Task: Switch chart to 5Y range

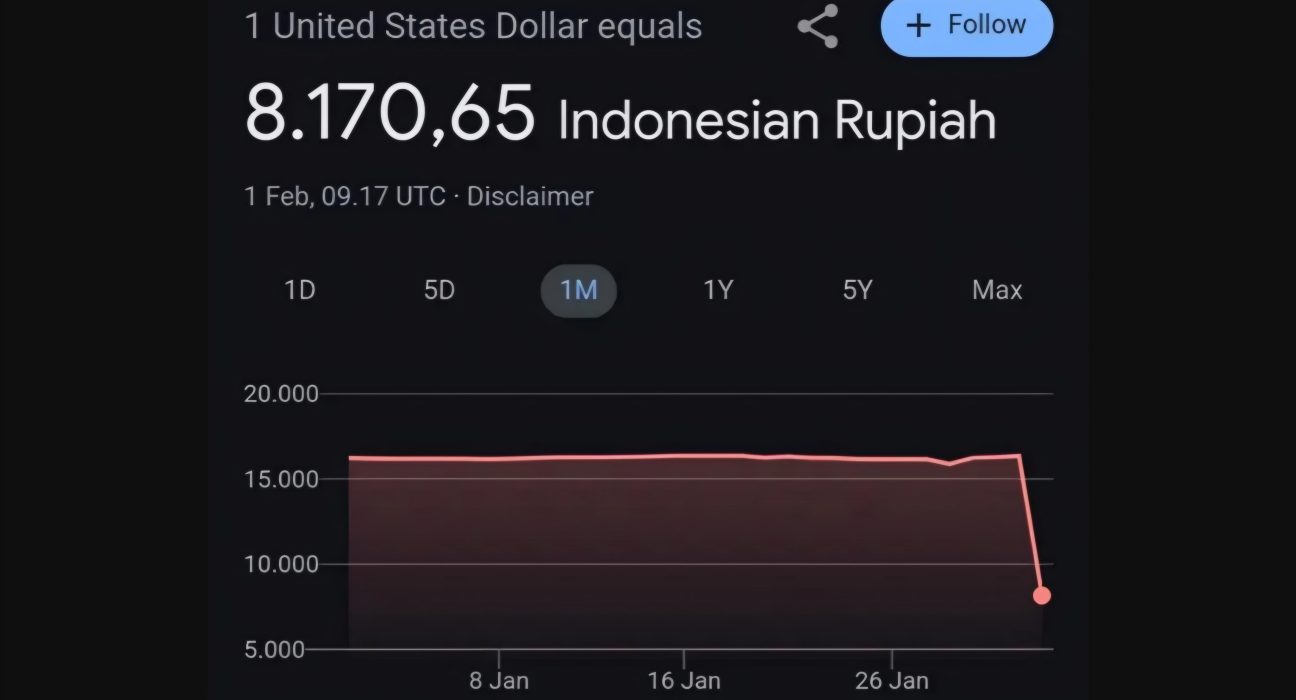Action: pyautogui.click(x=857, y=290)
